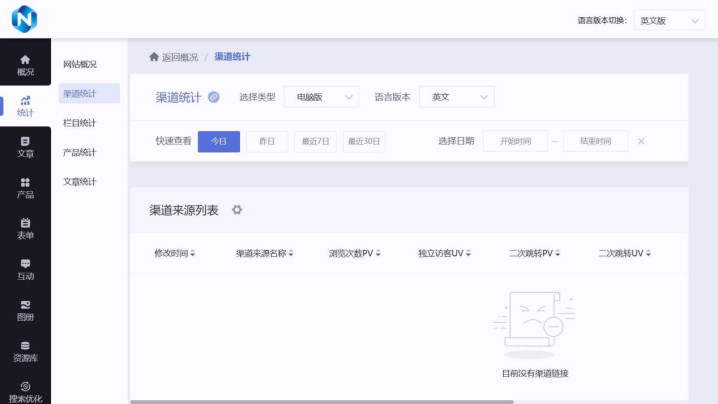Click the help icon next to 渠道统计

point(213,97)
